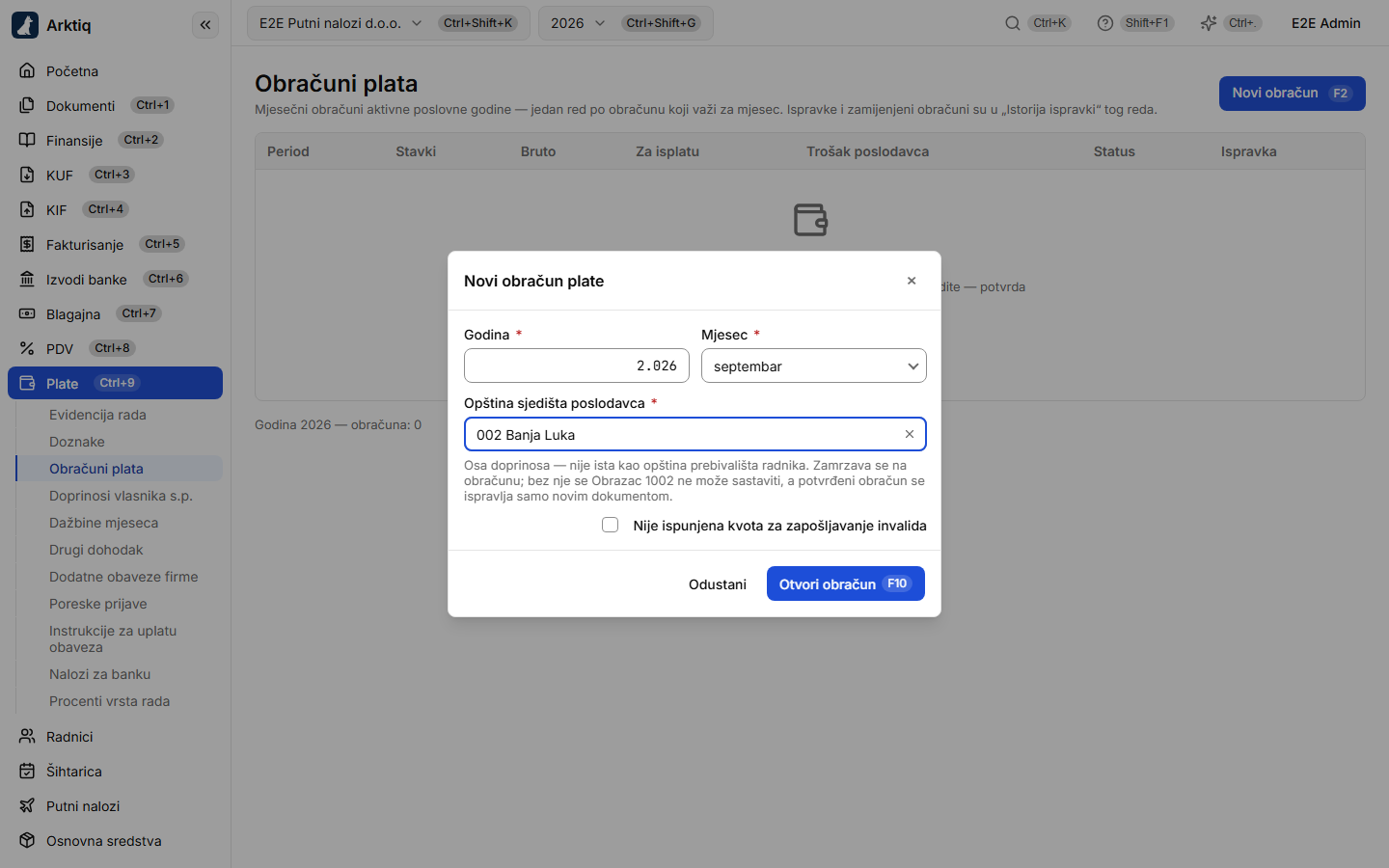
Task: Open the 2026 year selector dropdown
Action: [x=625, y=23]
